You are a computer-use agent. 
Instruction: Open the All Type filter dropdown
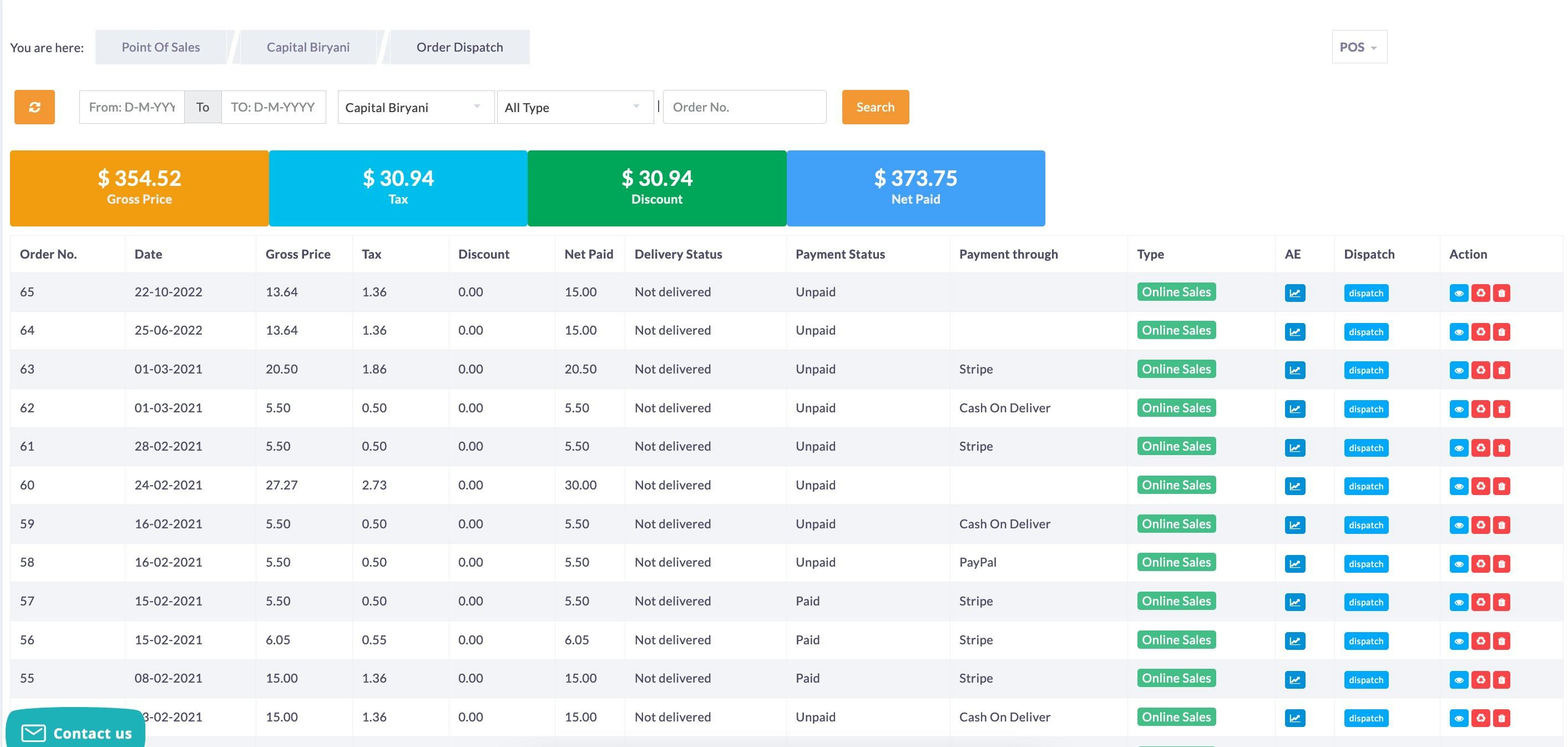[x=575, y=107]
